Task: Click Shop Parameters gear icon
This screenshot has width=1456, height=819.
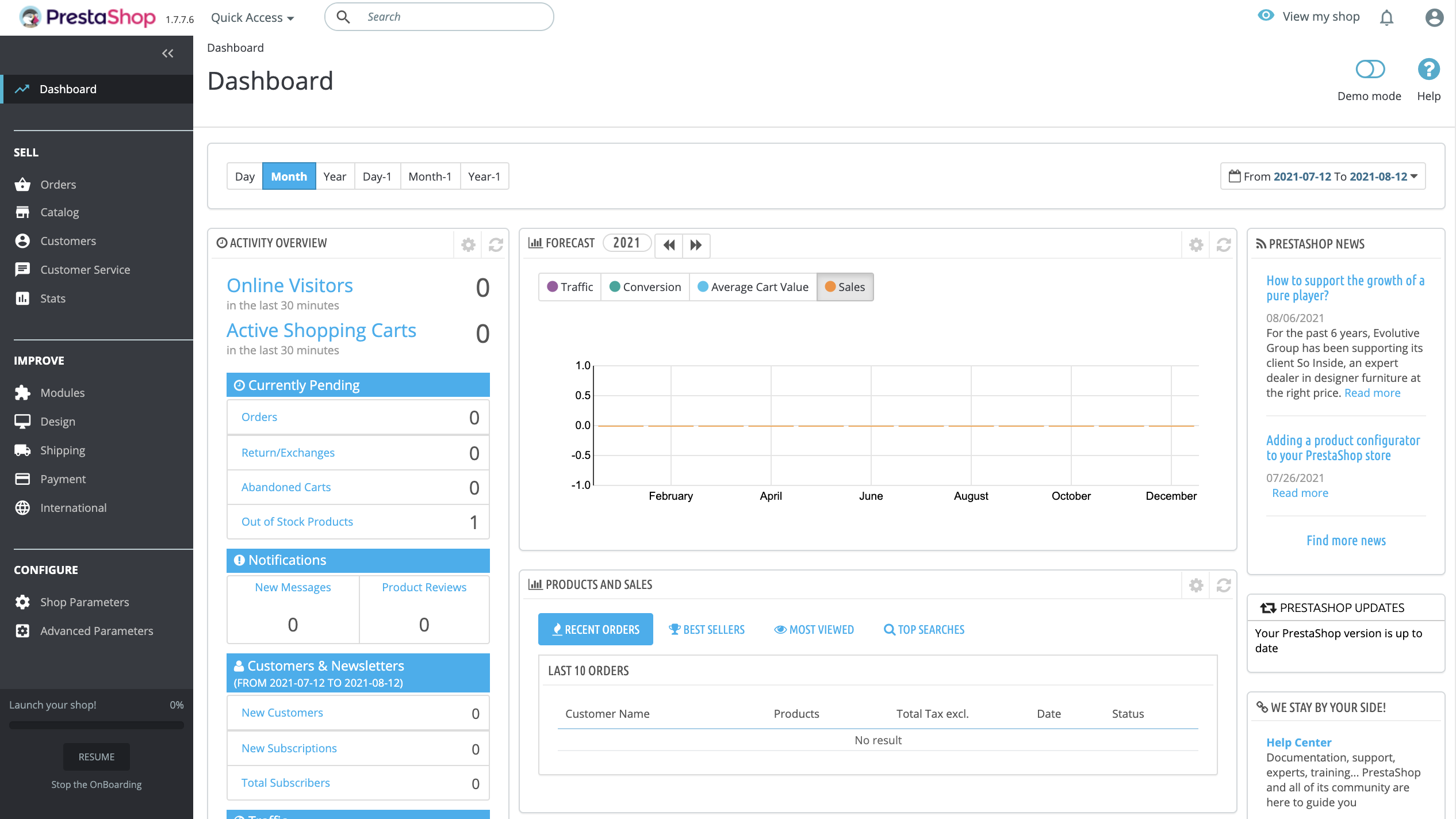Action: coord(22,602)
